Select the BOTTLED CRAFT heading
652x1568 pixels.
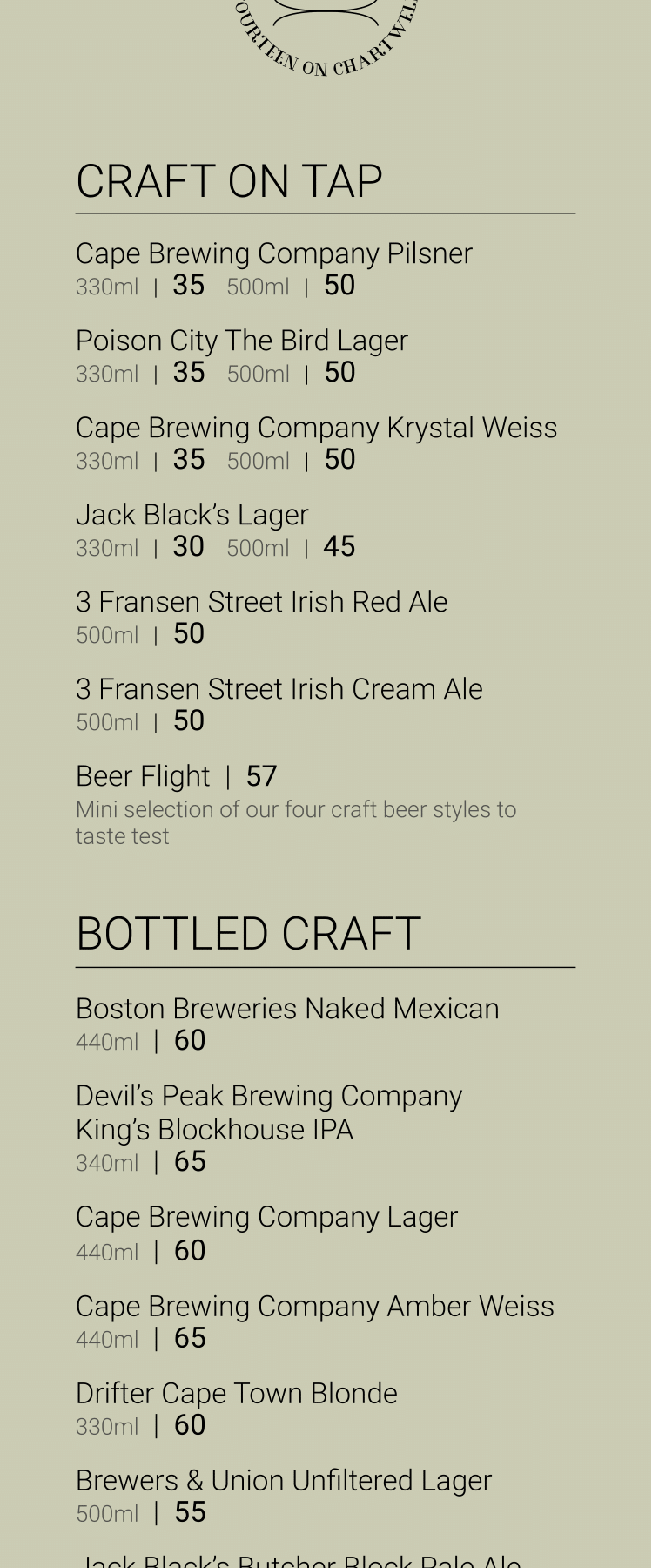coord(248,934)
